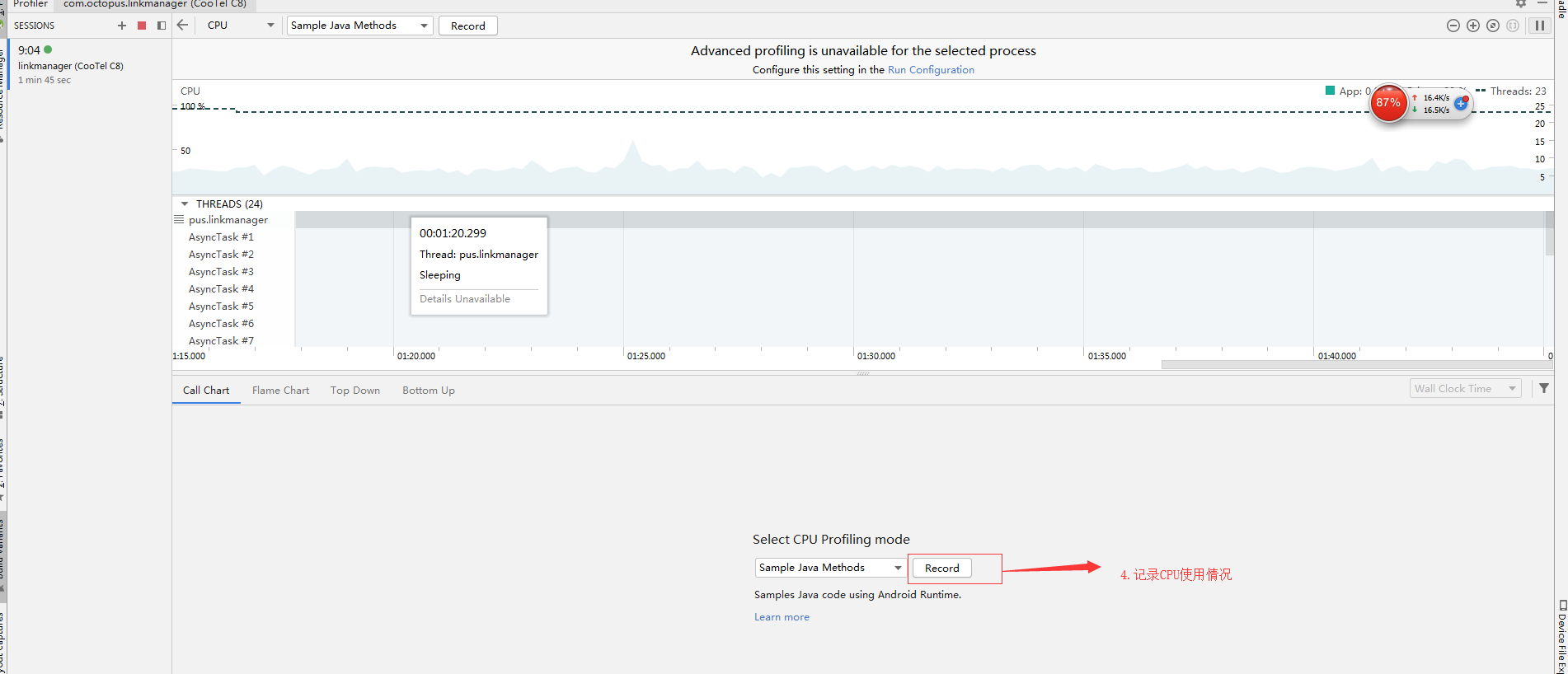Image resolution: width=1568 pixels, height=674 pixels.
Task: Select the 9:04 linkmanager session
Action: pos(89,64)
